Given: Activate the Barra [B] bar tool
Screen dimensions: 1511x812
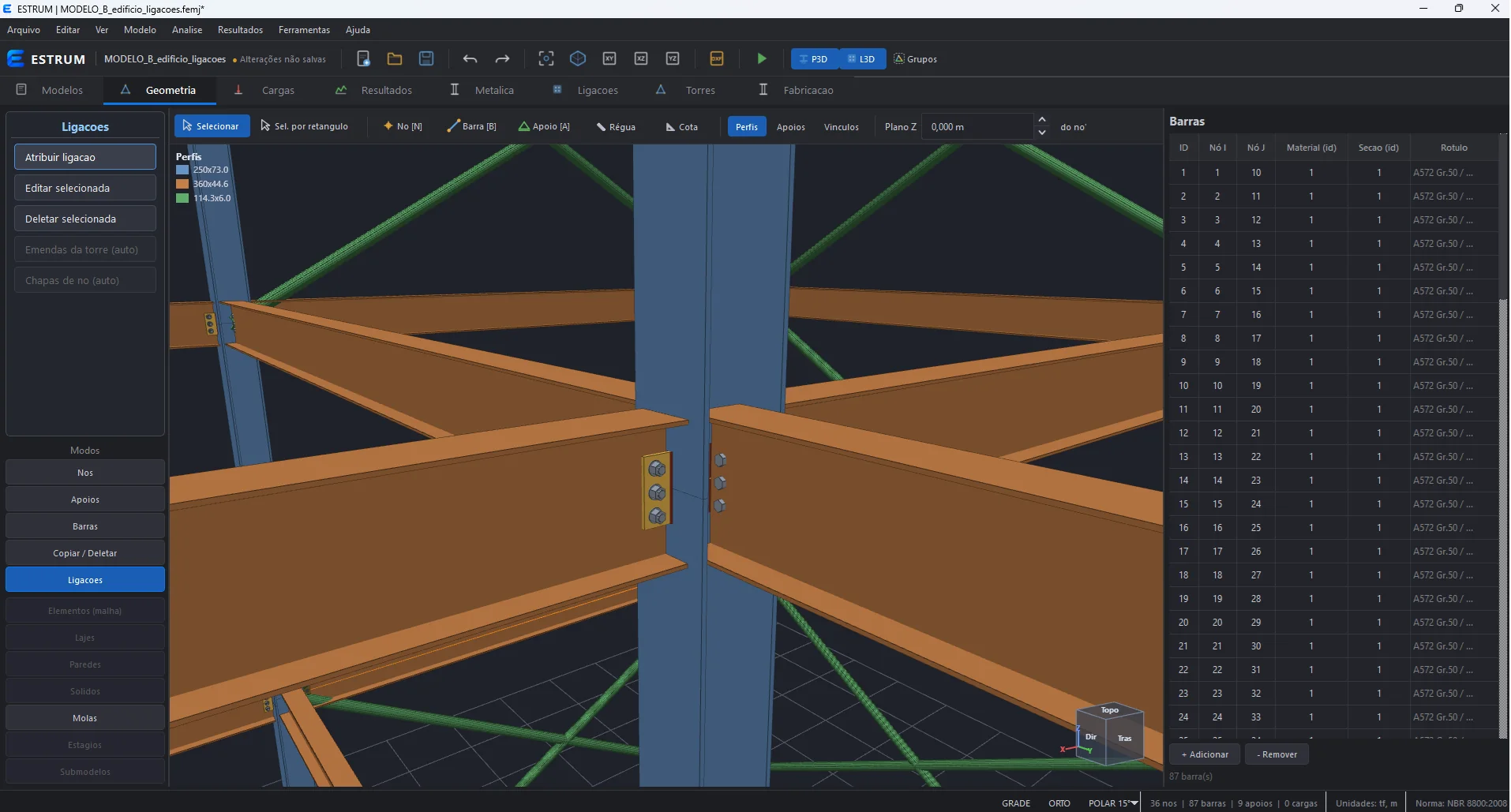Looking at the screenshot, I should 472,127.
